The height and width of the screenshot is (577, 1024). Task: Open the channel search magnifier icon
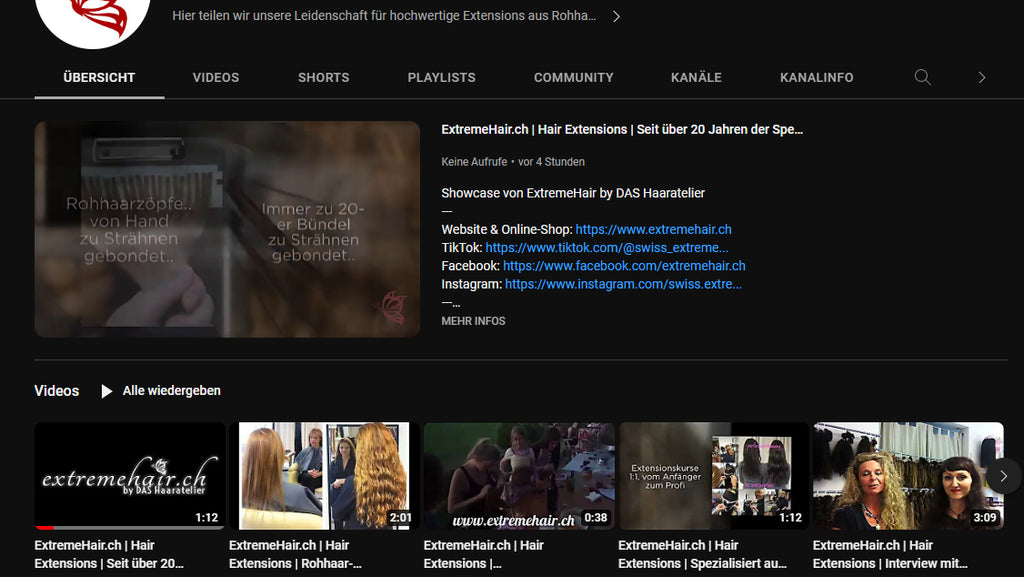pyautogui.click(x=922, y=77)
